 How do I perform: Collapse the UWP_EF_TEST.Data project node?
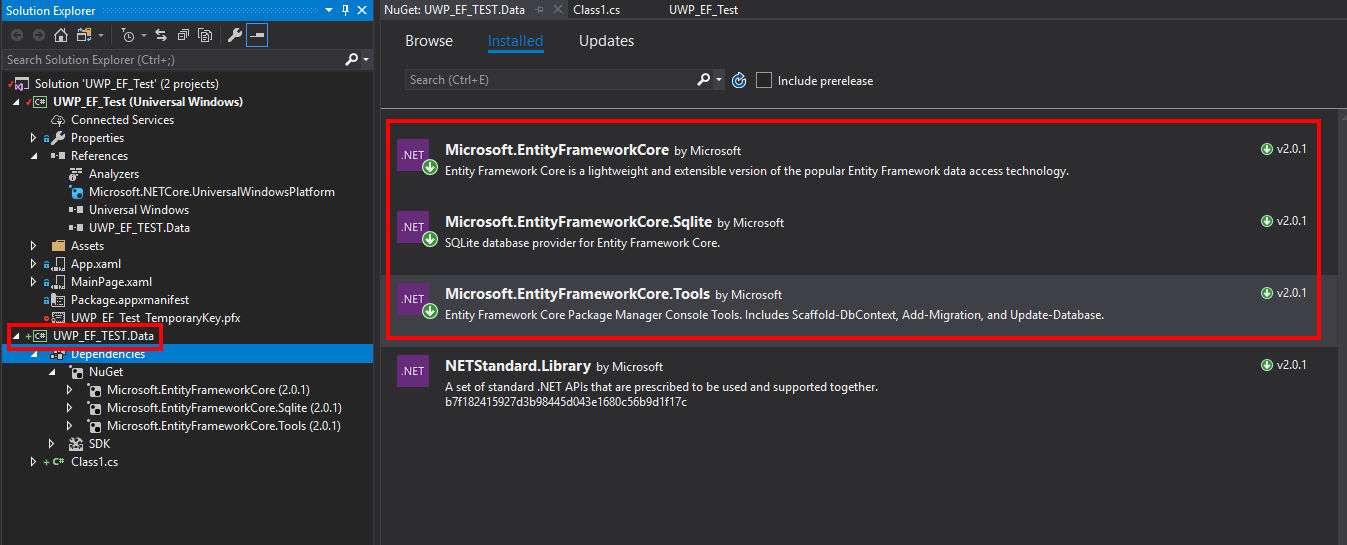pyautogui.click(x=15, y=336)
